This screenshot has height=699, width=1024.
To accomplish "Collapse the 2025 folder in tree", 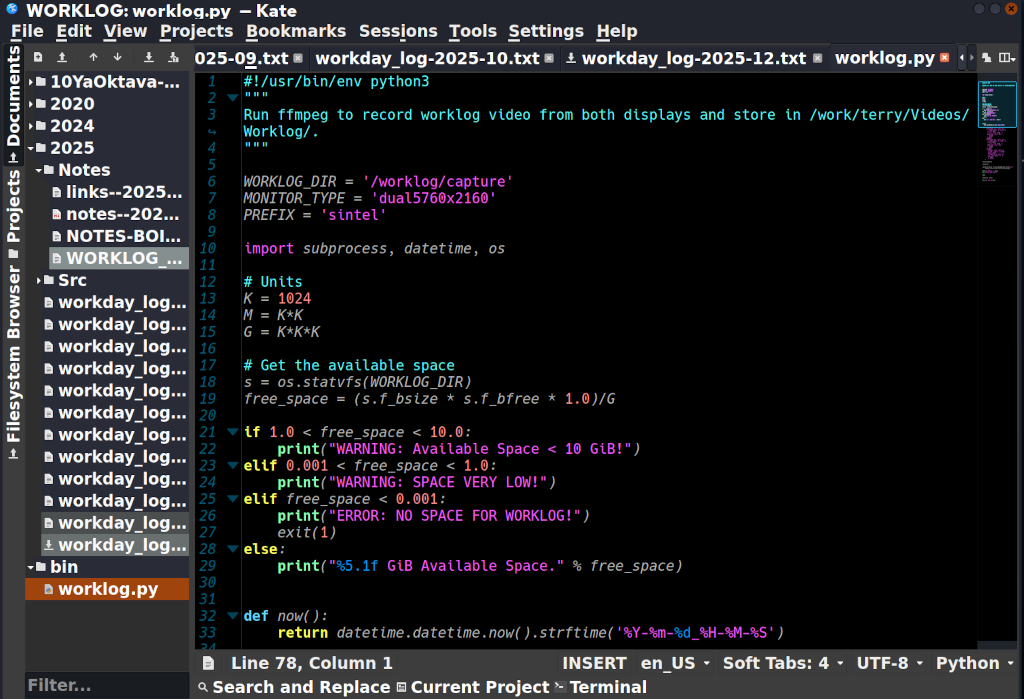I will coord(31,148).
